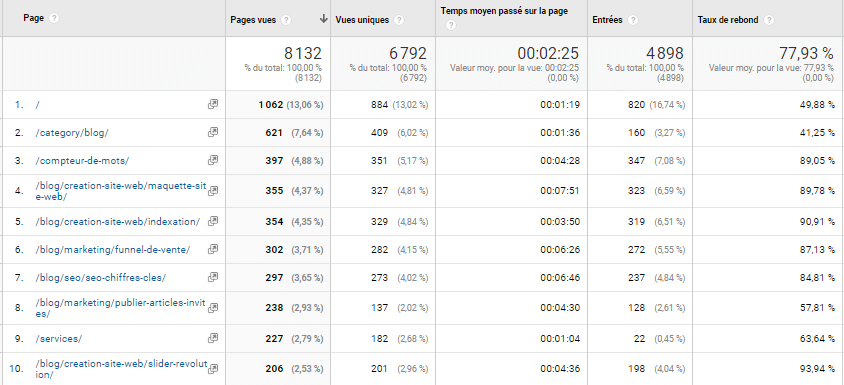Image resolution: width=844 pixels, height=385 pixels.
Task: Open funnel-de-vente page via its popup icon
Action: pos(213,249)
